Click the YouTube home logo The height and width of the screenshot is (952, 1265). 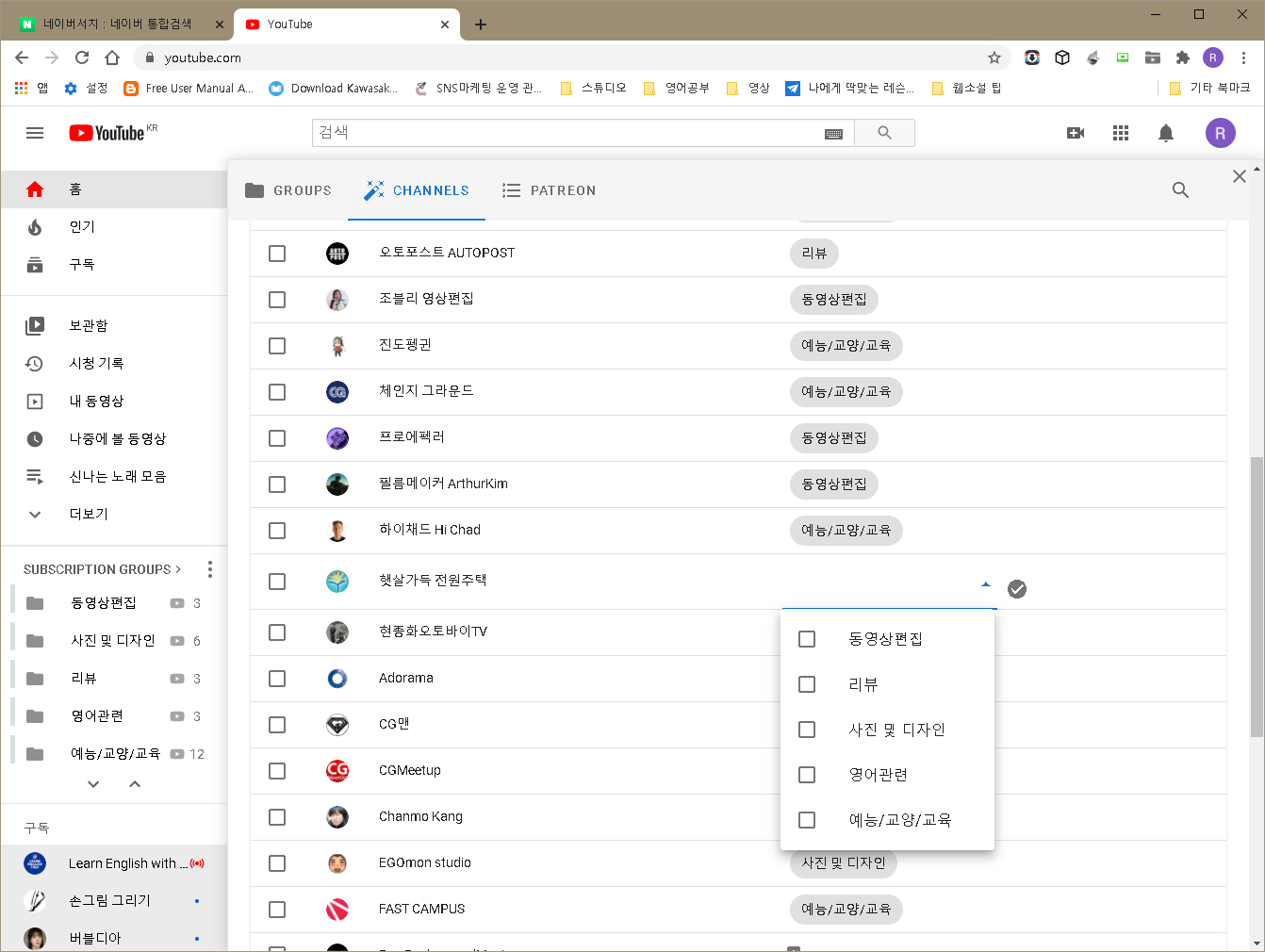click(x=105, y=132)
